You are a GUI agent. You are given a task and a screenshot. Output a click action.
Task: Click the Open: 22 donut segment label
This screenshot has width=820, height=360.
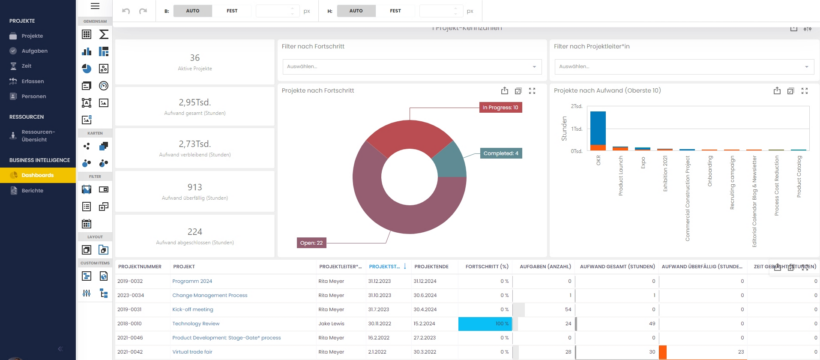[x=311, y=243]
